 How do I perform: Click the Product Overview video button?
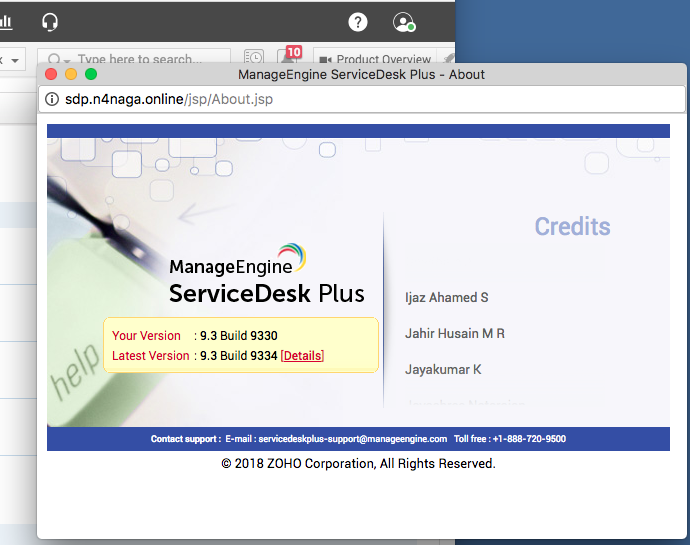tap(375, 59)
